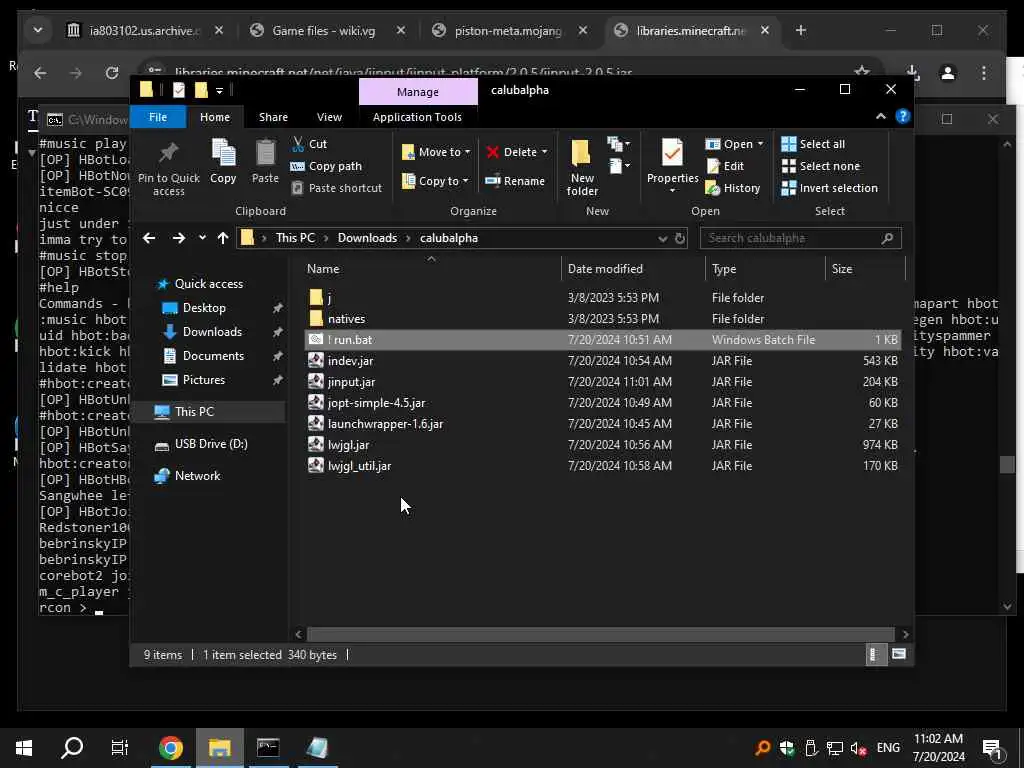
Task: Click the Copy icon in Clipboard group
Action: point(223,161)
